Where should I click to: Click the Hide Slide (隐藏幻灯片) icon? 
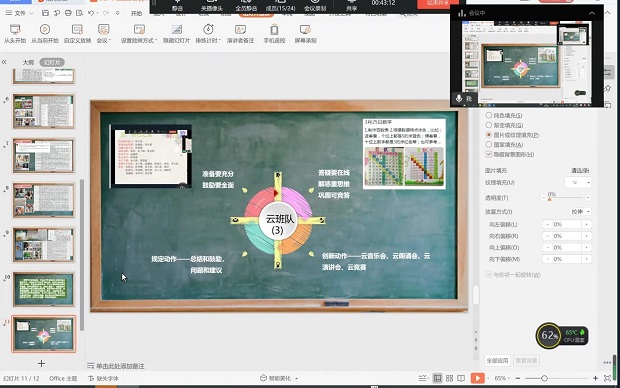[x=176, y=30]
